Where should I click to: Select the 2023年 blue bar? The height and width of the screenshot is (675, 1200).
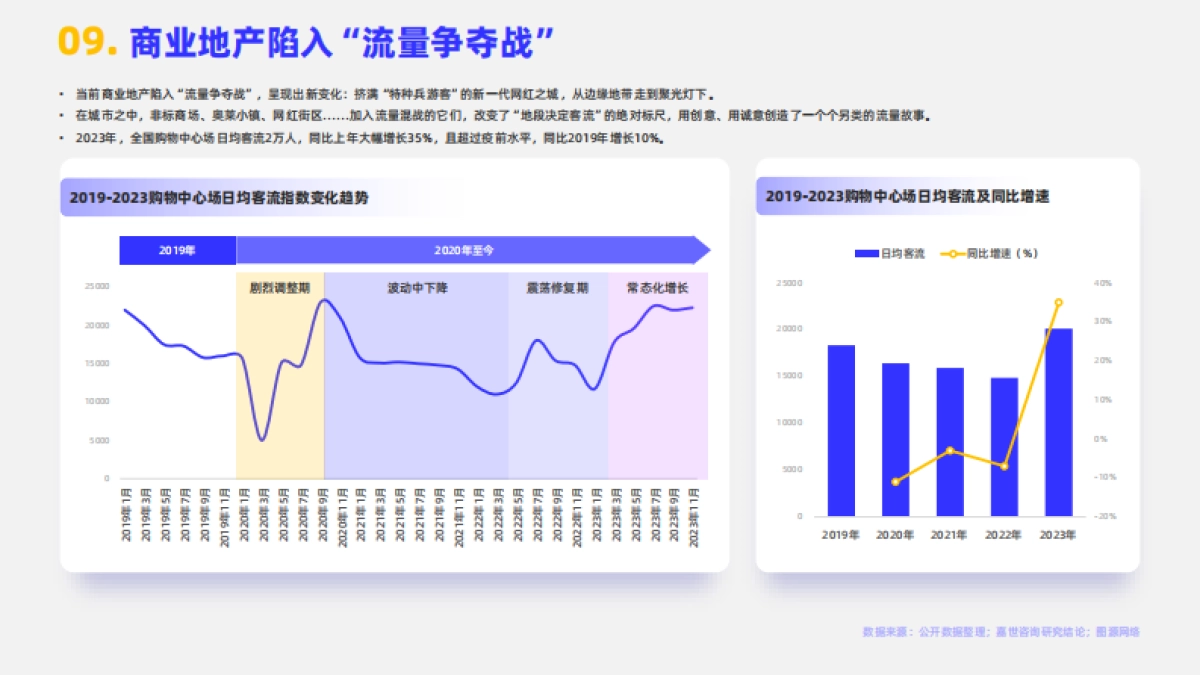(x=1058, y=420)
